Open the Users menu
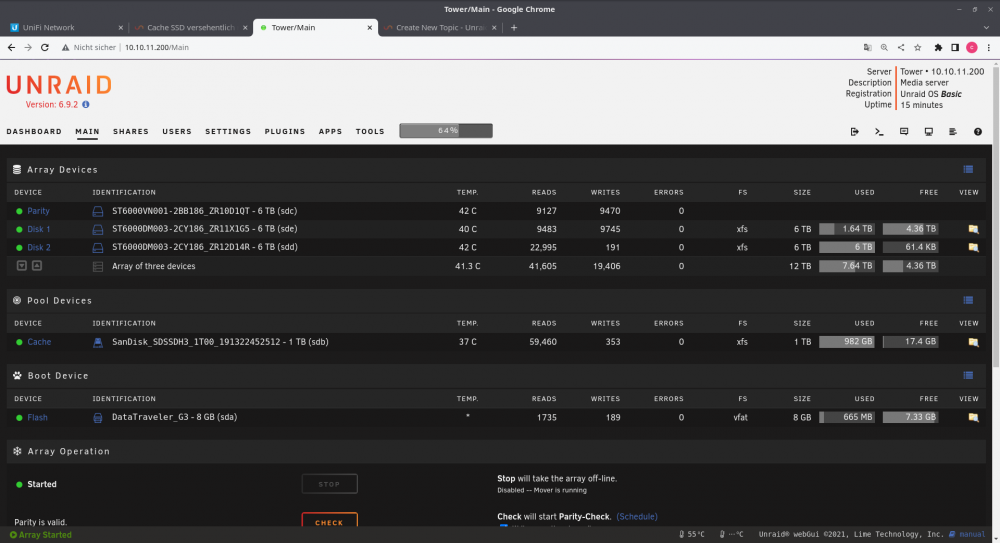 point(177,131)
